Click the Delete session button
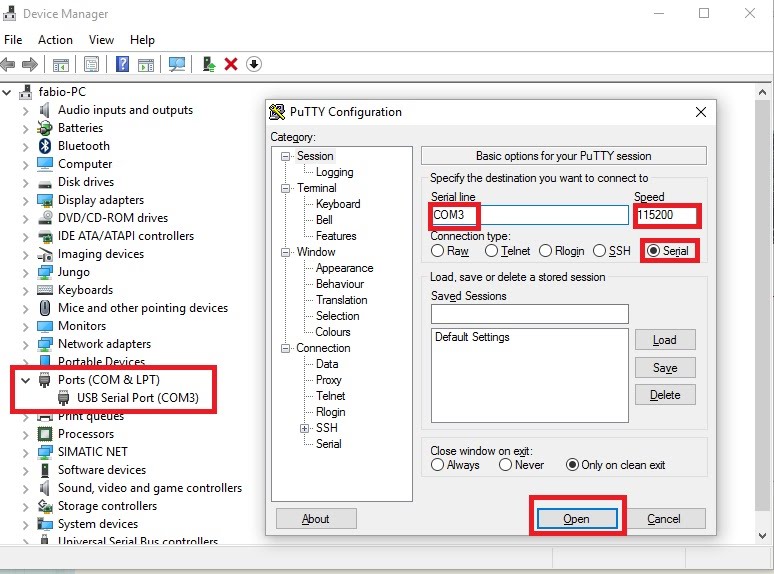The width and height of the screenshot is (774, 574). [x=665, y=395]
